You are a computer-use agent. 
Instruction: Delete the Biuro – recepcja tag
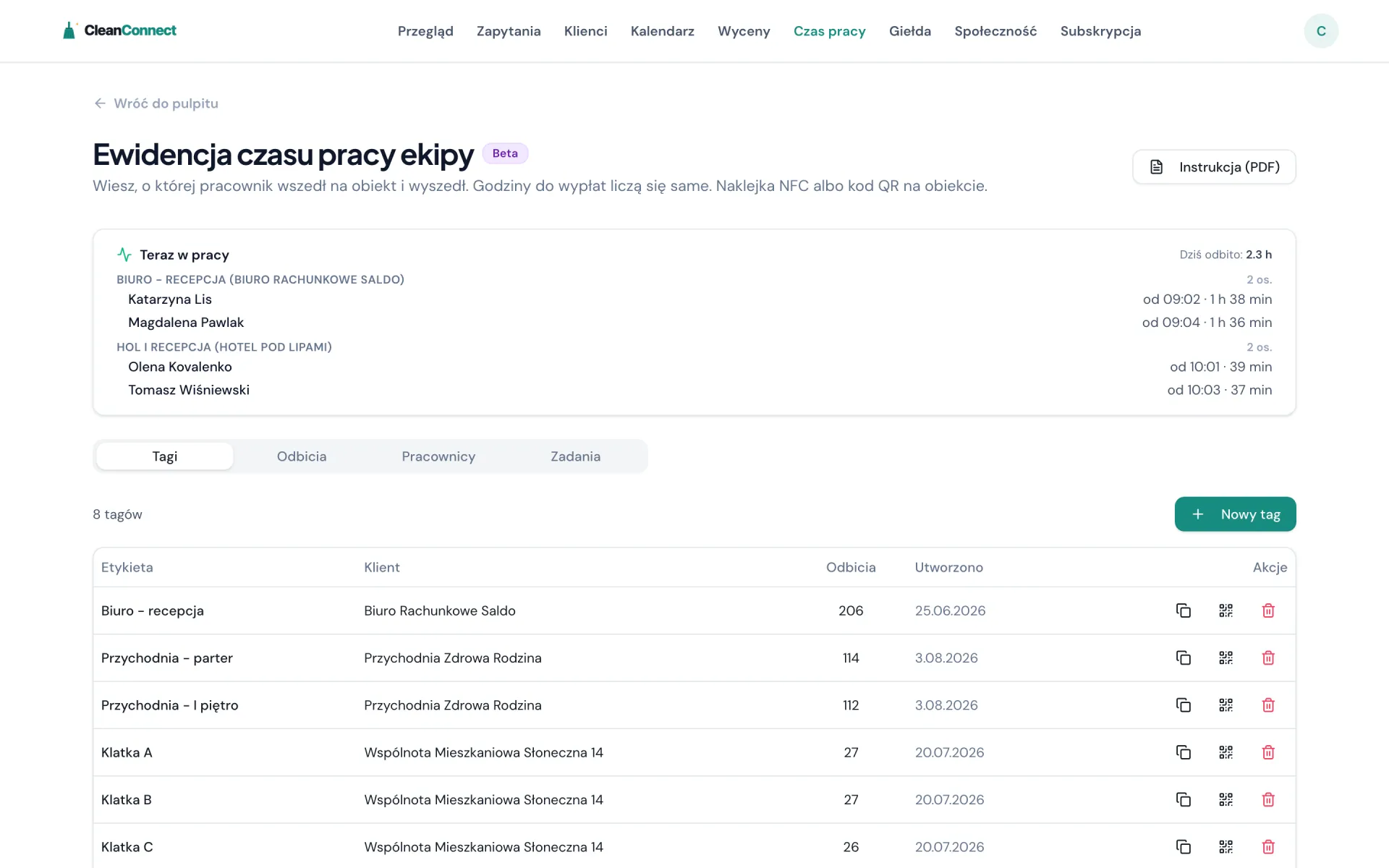coord(1268,610)
